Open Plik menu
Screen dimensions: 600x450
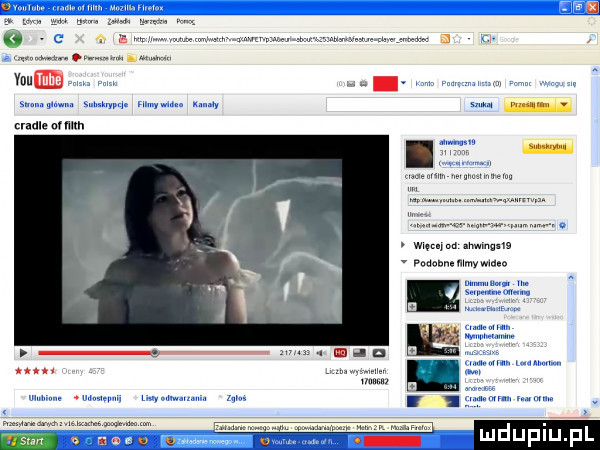click(8, 22)
